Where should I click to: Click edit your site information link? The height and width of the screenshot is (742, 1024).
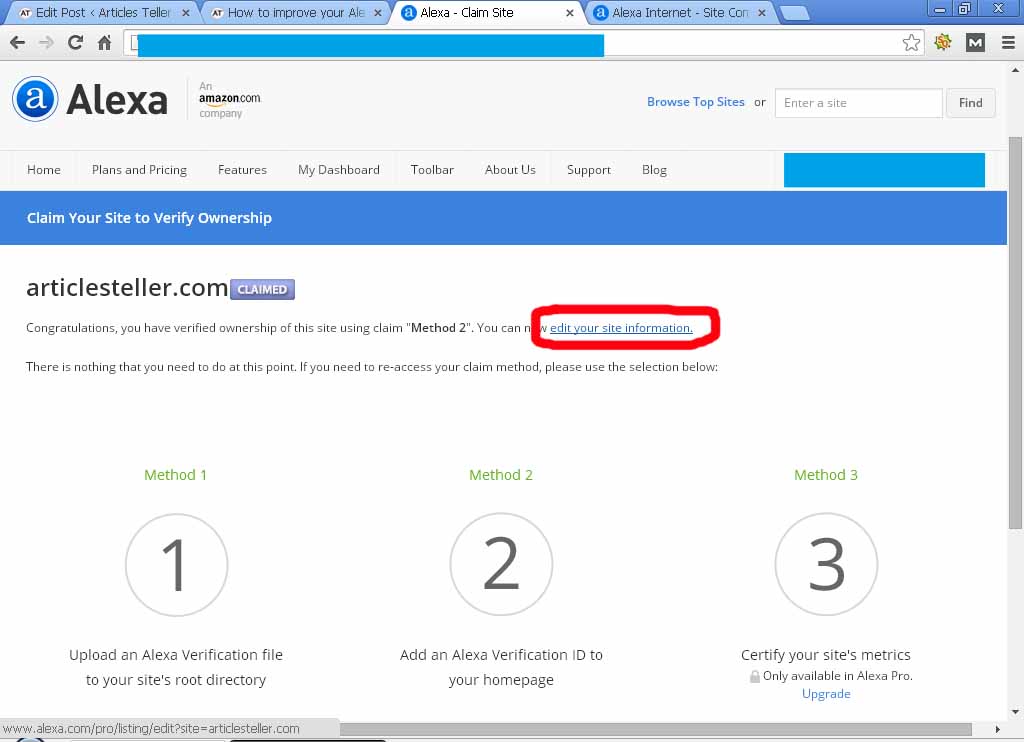621,328
